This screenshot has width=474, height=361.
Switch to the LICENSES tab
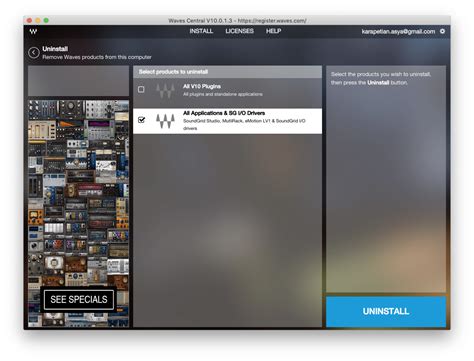[x=239, y=31]
